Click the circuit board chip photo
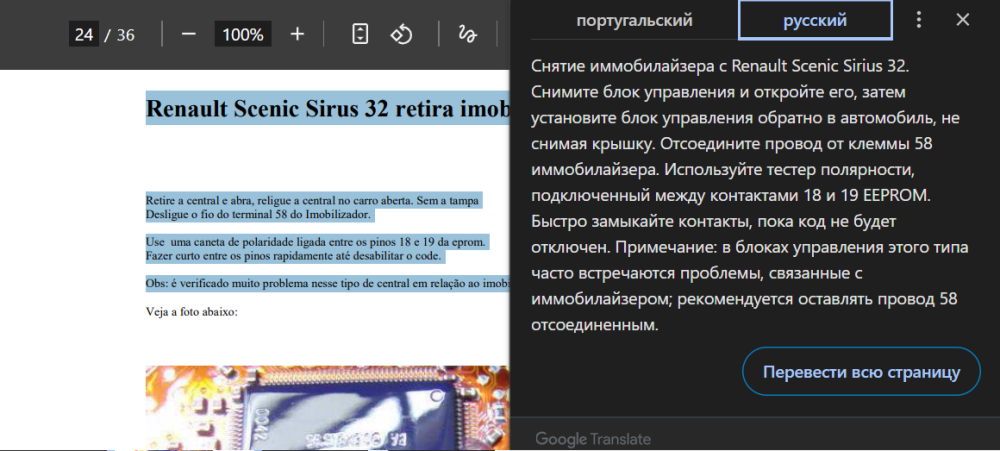Image resolution: width=1000 pixels, height=451 pixels. point(328,408)
